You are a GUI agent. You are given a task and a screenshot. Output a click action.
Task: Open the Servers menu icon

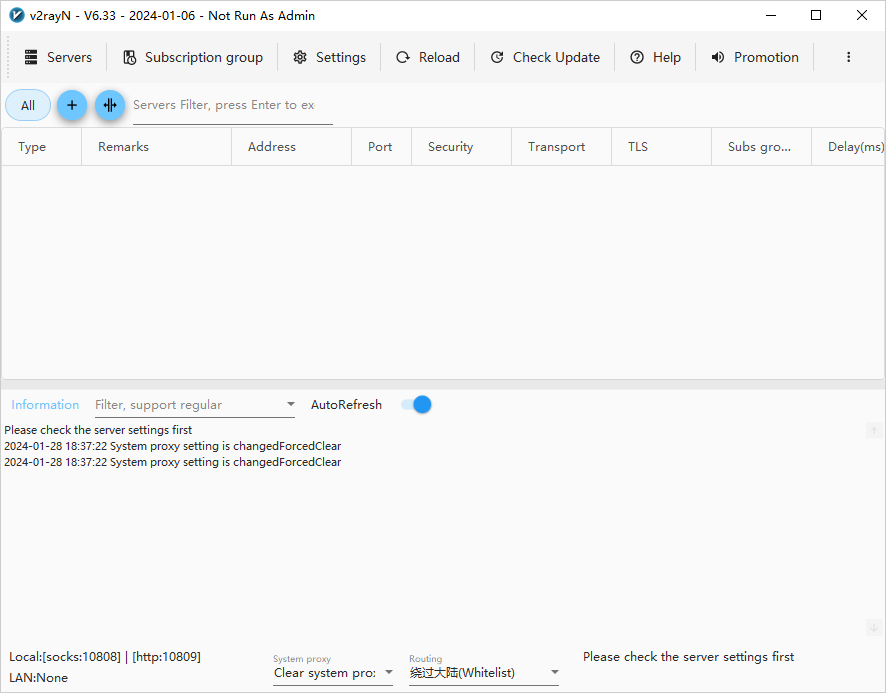click(x=31, y=57)
